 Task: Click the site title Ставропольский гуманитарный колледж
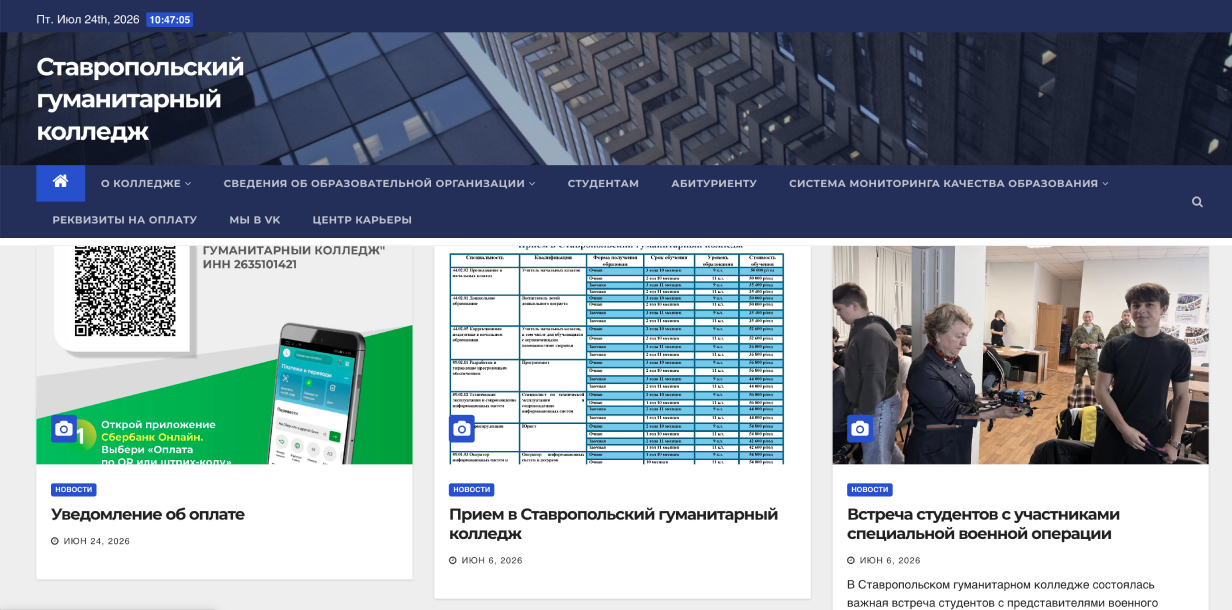(x=140, y=99)
